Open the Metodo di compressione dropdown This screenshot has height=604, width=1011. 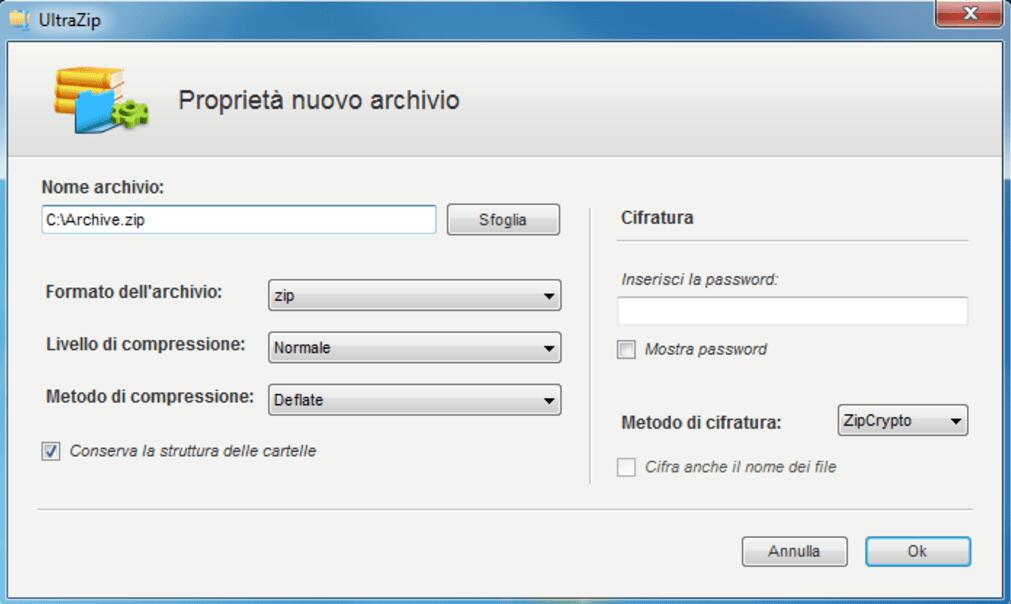[415, 400]
